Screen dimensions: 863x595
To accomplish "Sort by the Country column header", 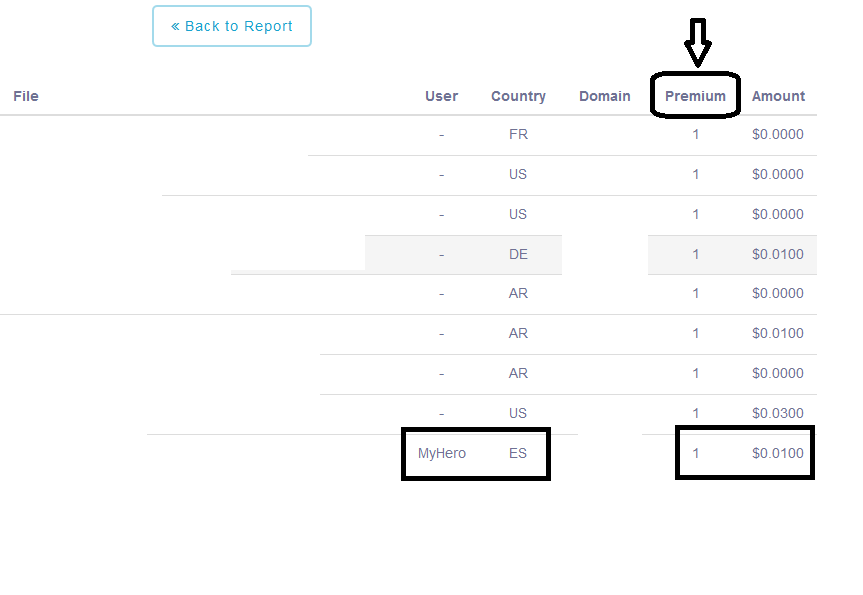I will coord(518,96).
